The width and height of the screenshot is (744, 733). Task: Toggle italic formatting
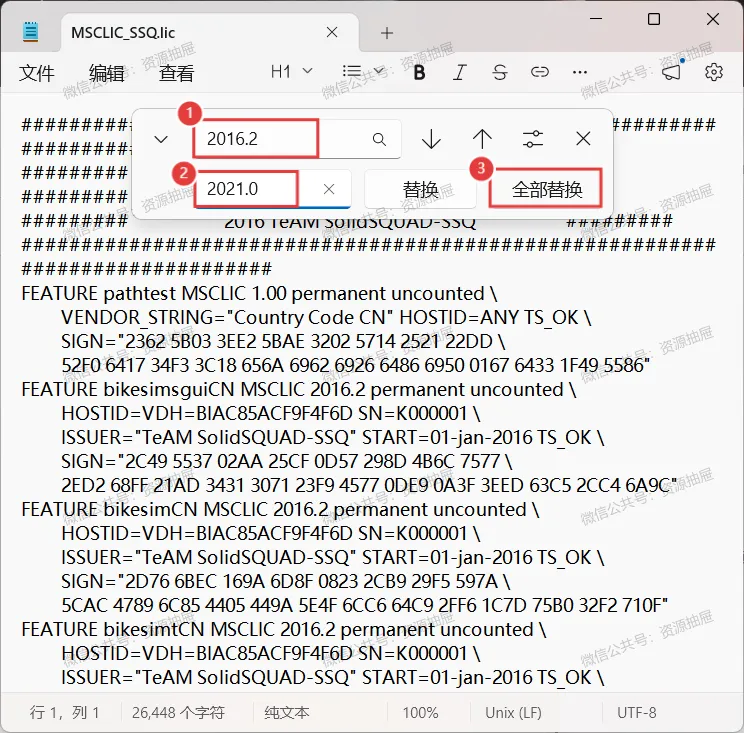click(x=459, y=72)
